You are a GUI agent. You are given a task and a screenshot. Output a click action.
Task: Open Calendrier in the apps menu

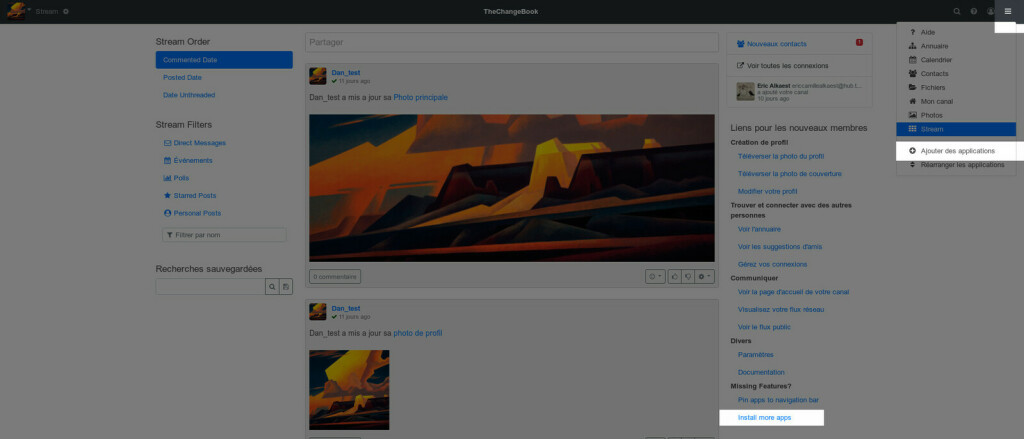coord(956,59)
